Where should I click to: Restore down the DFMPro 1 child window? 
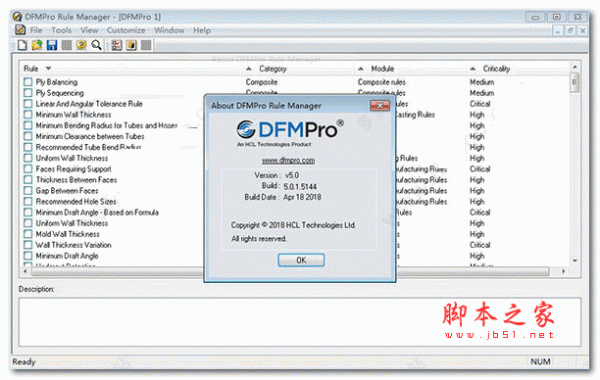[570, 31]
